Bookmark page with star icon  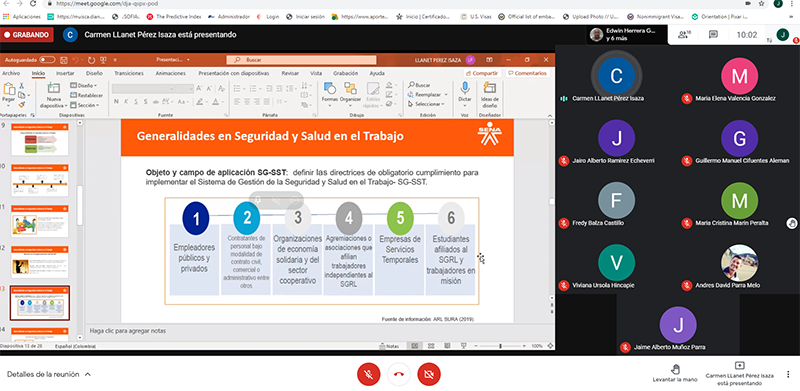point(761,4)
